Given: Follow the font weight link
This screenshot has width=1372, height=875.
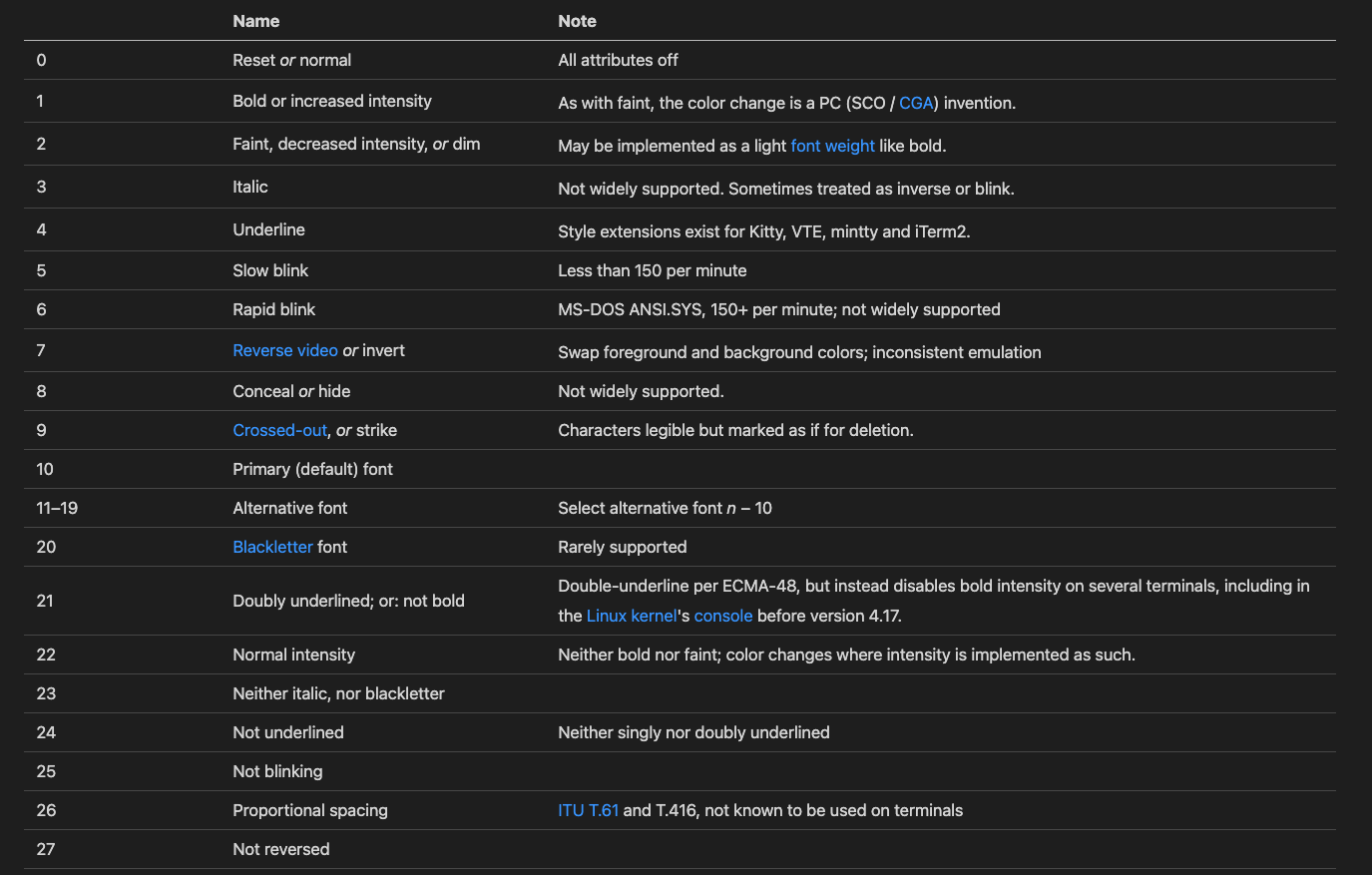Looking at the screenshot, I should pos(832,146).
